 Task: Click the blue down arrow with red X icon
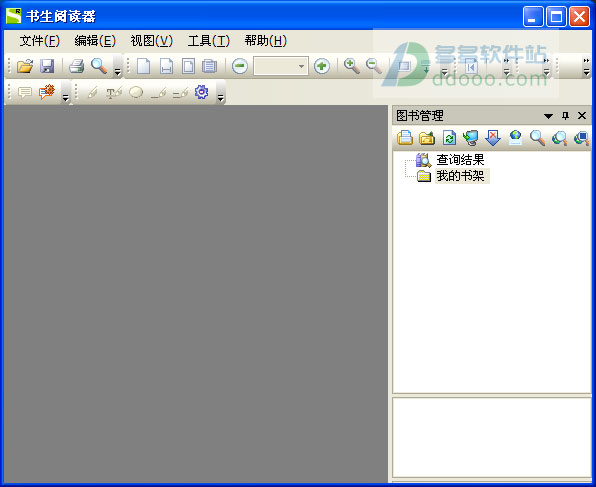pyautogui.click(x=493, y=138)
